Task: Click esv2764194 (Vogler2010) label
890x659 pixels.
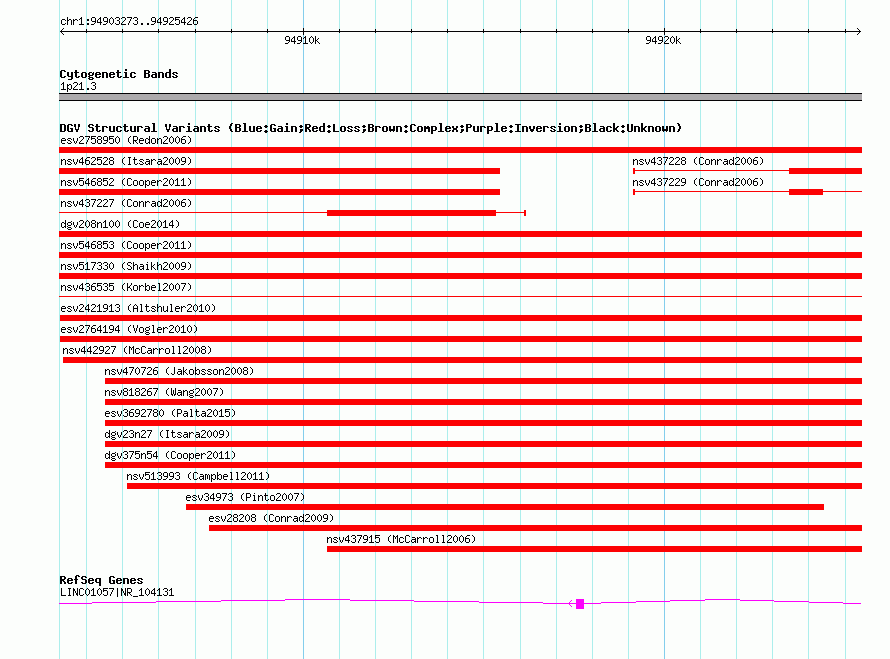Action: click(x=129, y=329)
